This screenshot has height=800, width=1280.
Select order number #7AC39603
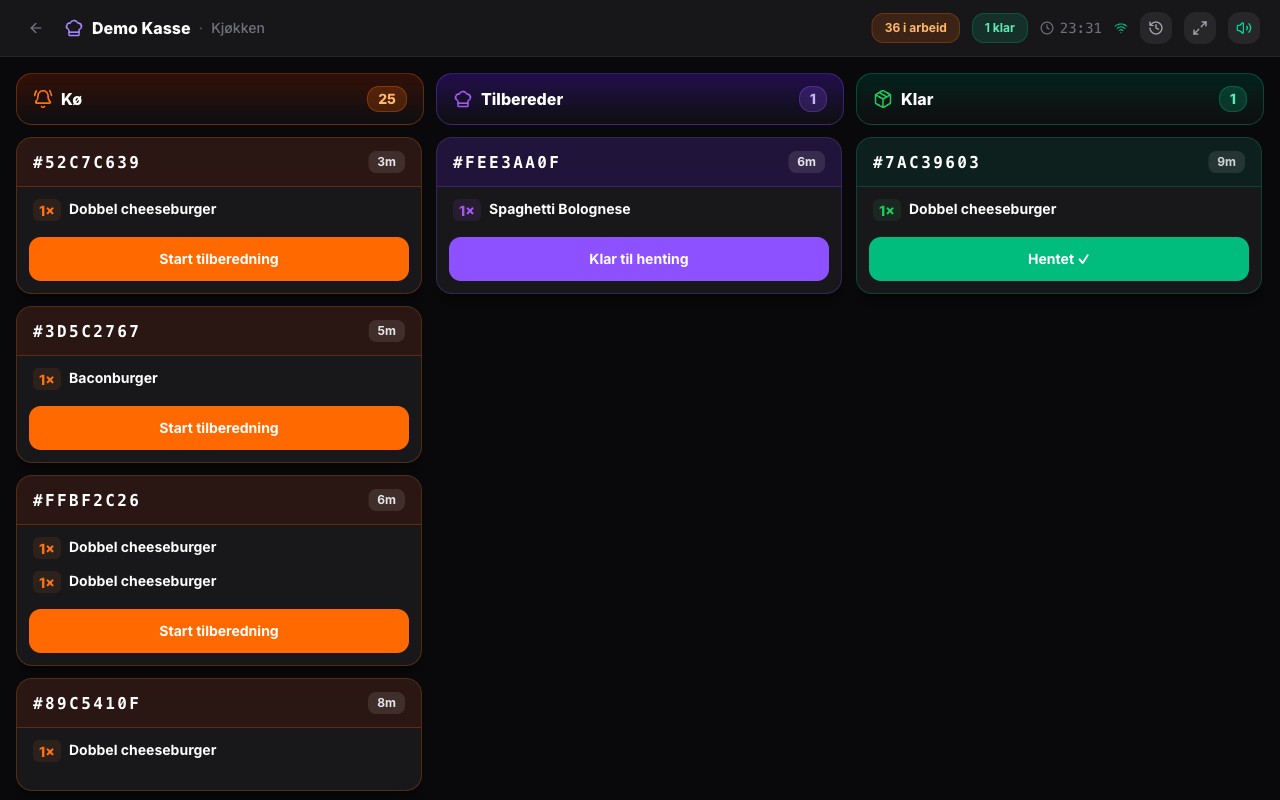point(927,162)
